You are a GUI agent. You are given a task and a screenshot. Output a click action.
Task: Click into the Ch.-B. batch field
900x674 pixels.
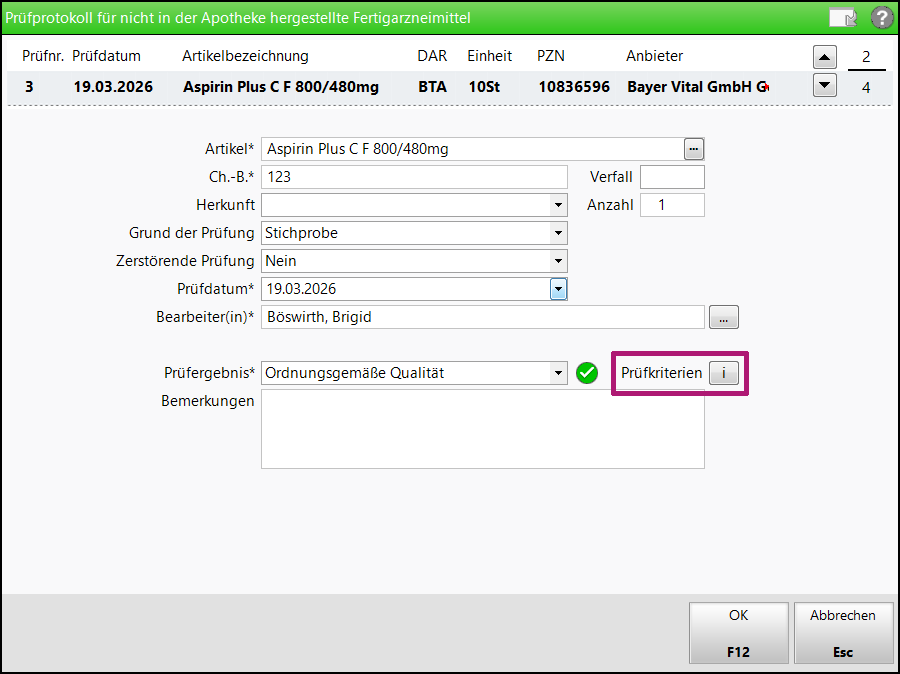[413, 177]
